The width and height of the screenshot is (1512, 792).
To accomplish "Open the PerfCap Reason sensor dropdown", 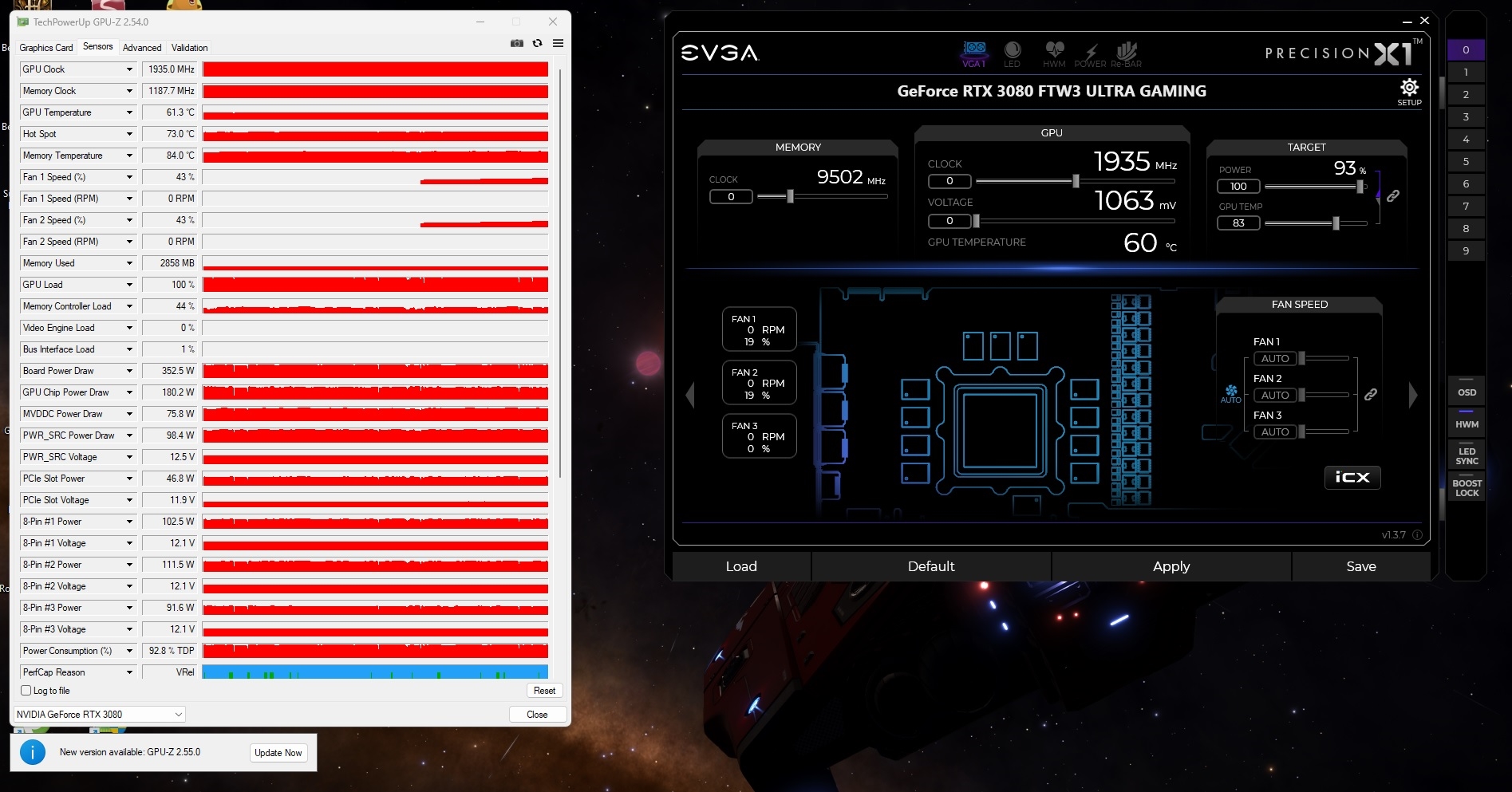I will point(129,672).
